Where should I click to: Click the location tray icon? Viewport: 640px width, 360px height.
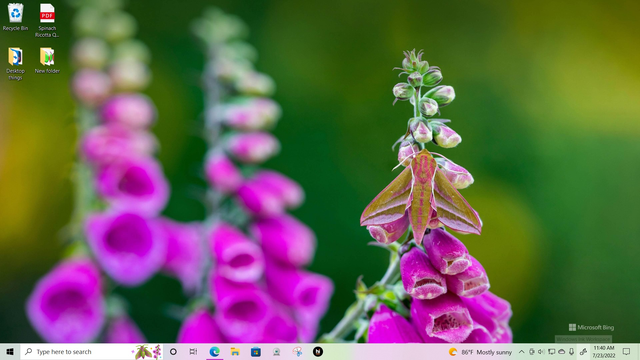pos(532,351)
